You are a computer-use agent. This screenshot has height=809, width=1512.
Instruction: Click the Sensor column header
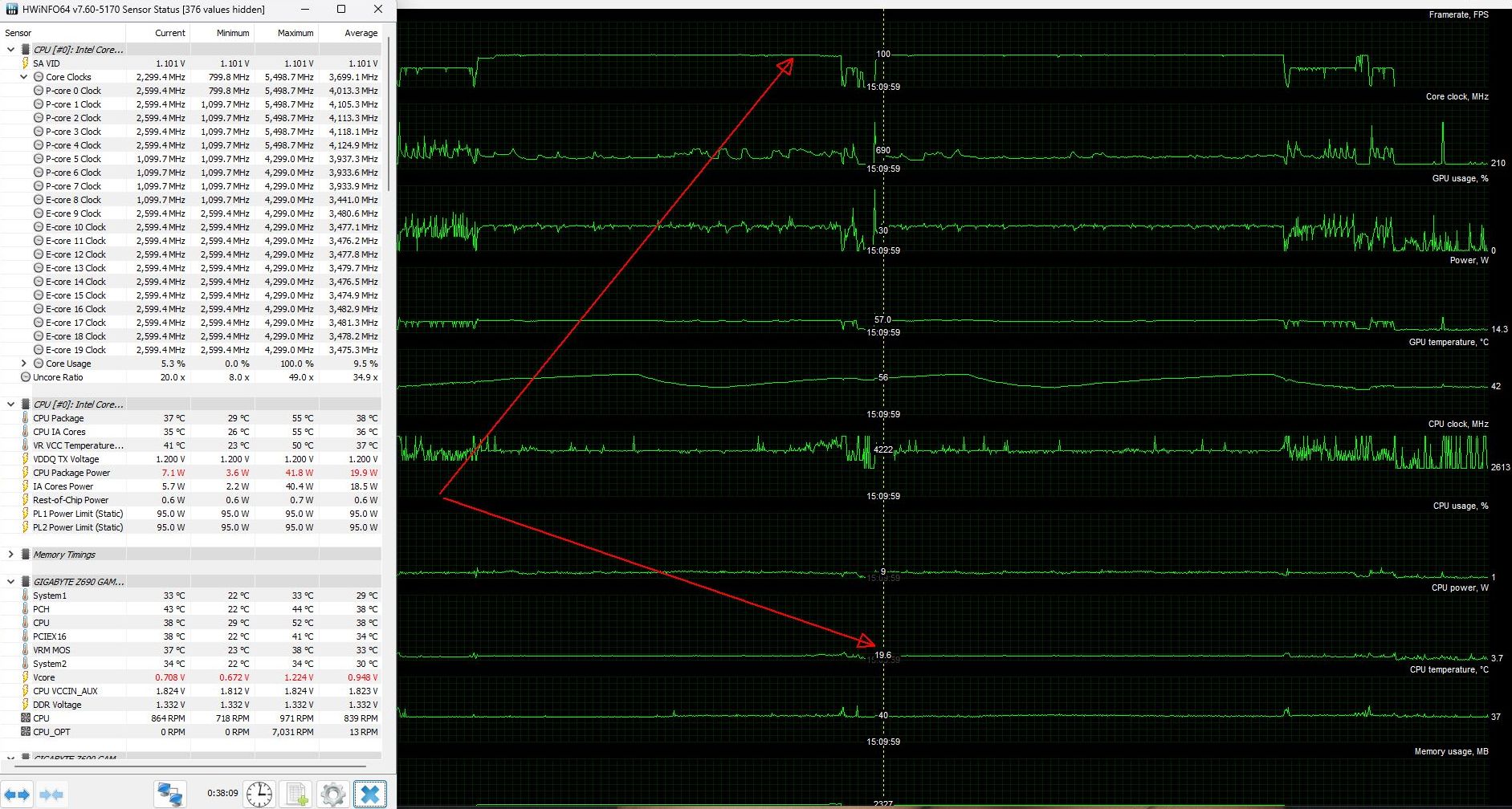click(x=63, y=33)
